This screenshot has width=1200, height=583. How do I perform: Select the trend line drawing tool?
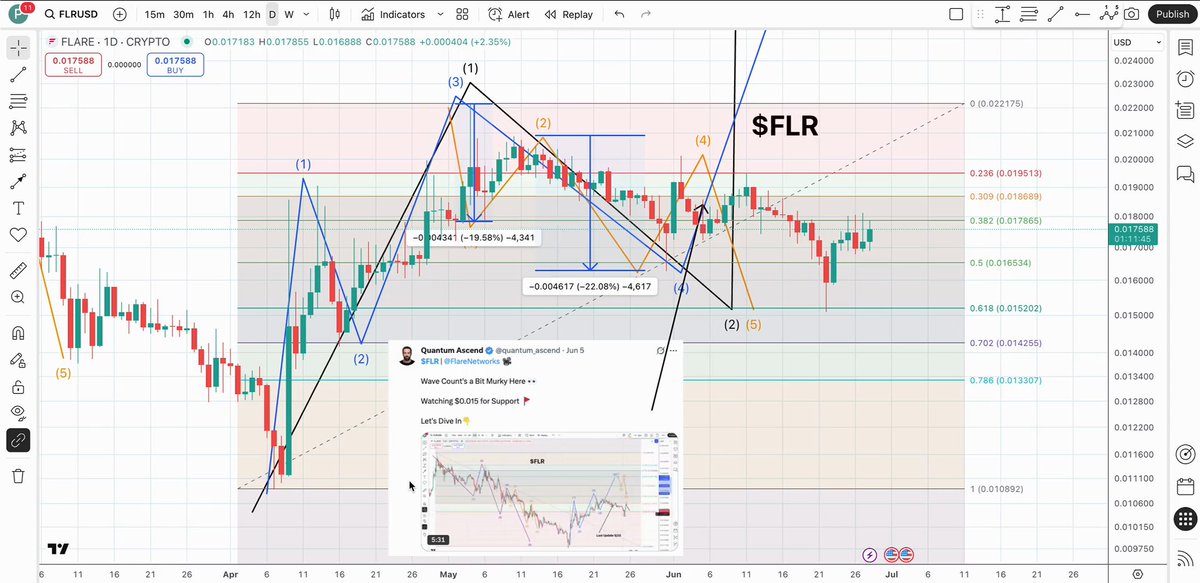(18, 74)
